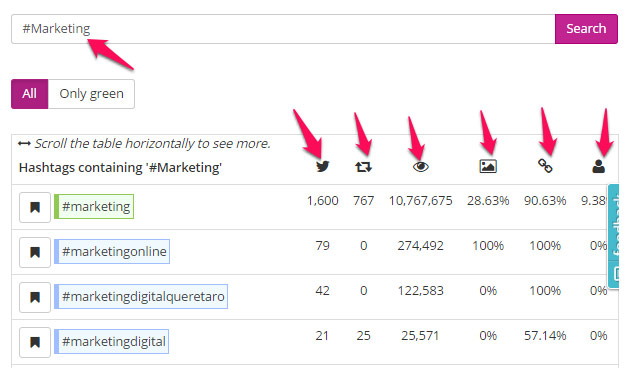Click the retweet column icon

pyautogui.click(x=363, y=167)
